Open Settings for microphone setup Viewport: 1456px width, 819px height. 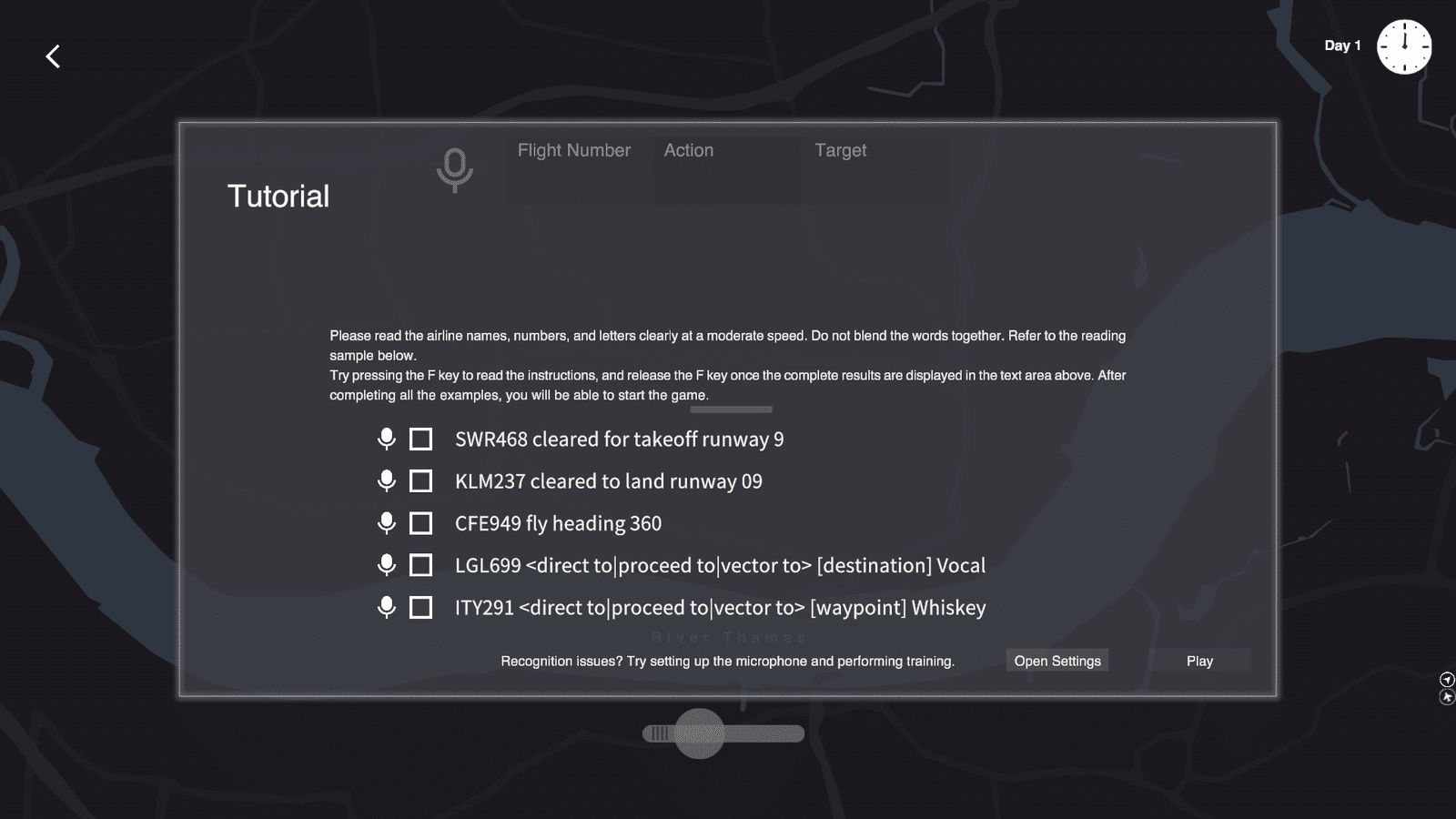click(1057, 661)
